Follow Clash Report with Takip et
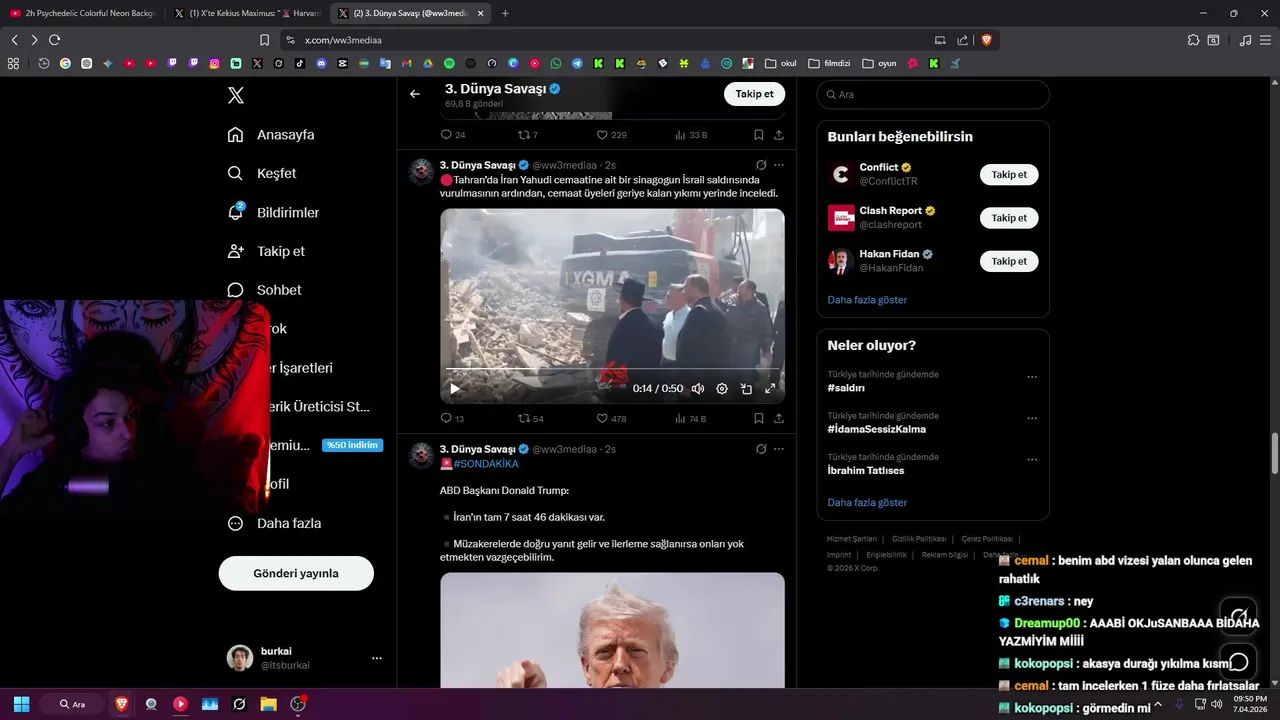 1009,217
